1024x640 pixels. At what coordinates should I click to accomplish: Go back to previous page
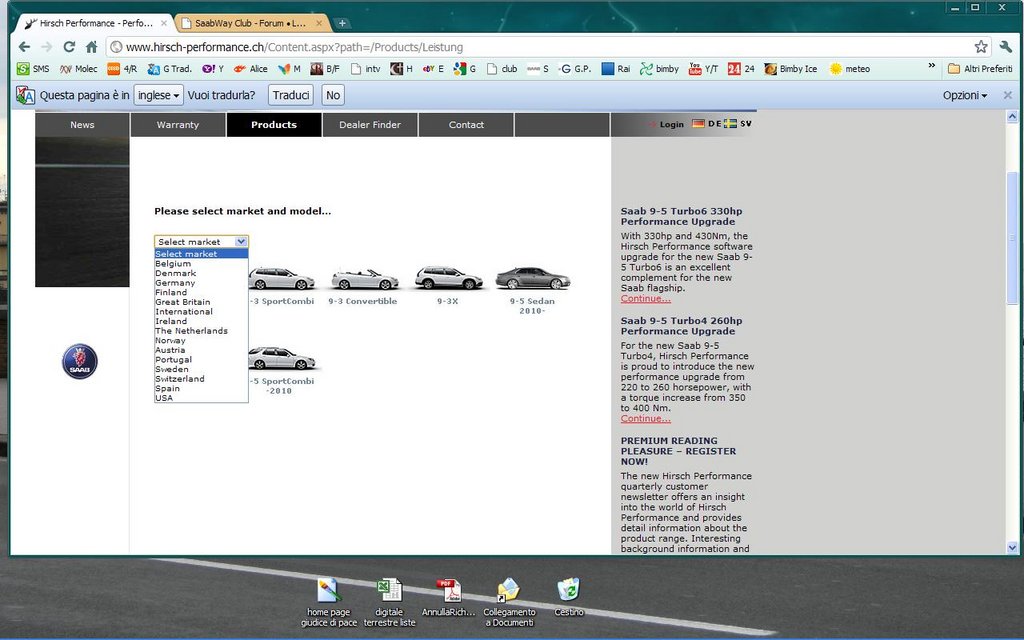point(24,47)
